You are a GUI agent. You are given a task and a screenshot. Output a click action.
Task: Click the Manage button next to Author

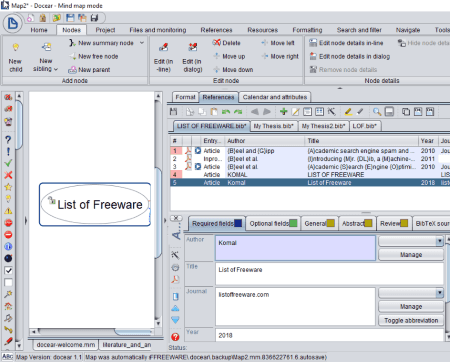point(411,255)
